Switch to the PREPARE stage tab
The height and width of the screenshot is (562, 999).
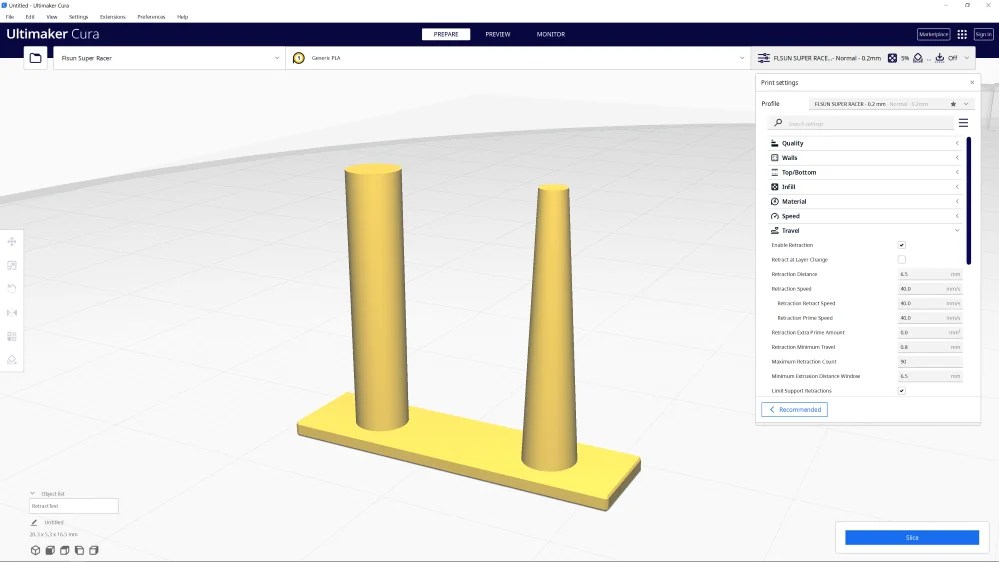point(446,34)
